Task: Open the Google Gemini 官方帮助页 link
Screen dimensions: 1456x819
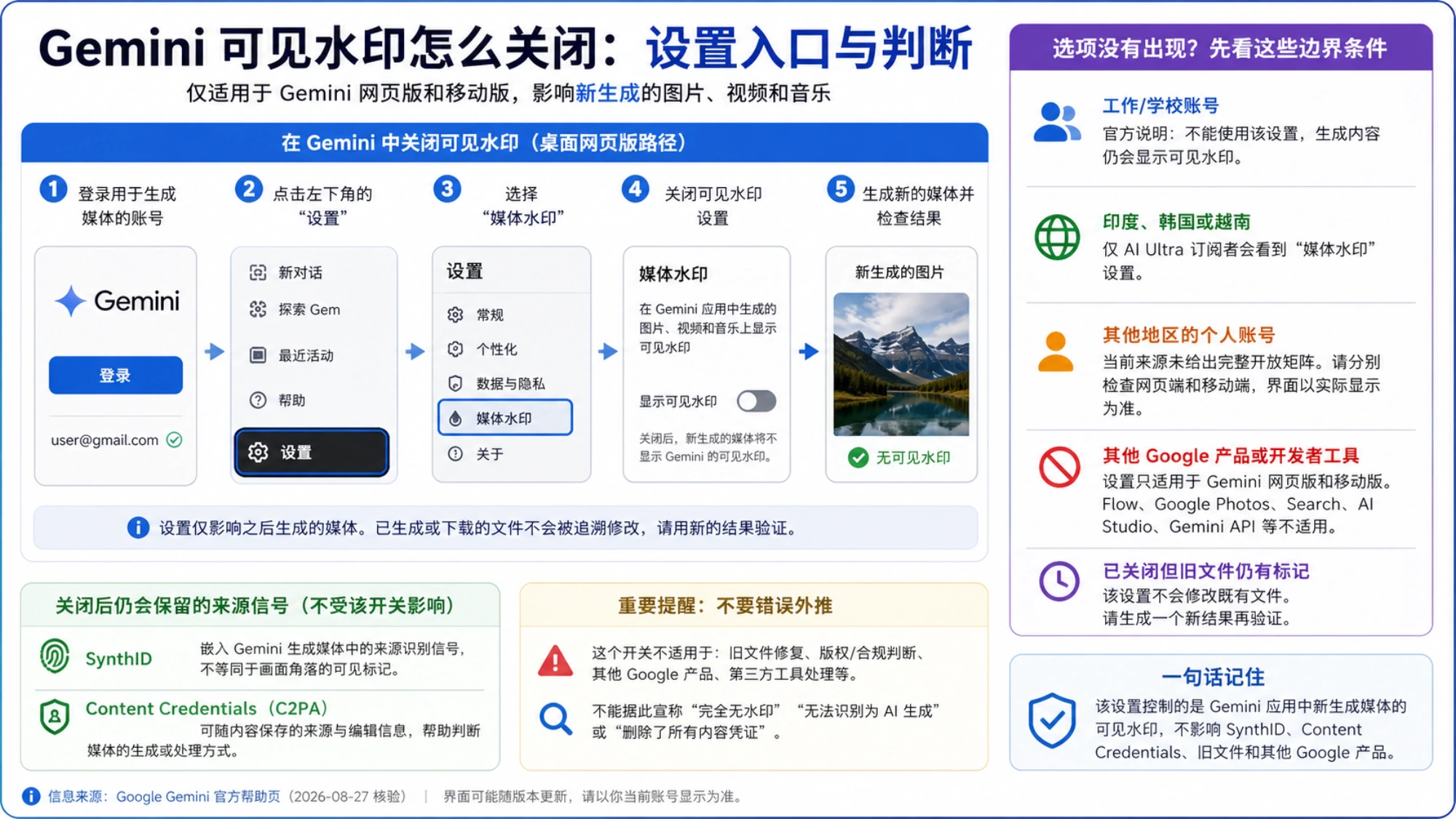Action: pos(198,796)
